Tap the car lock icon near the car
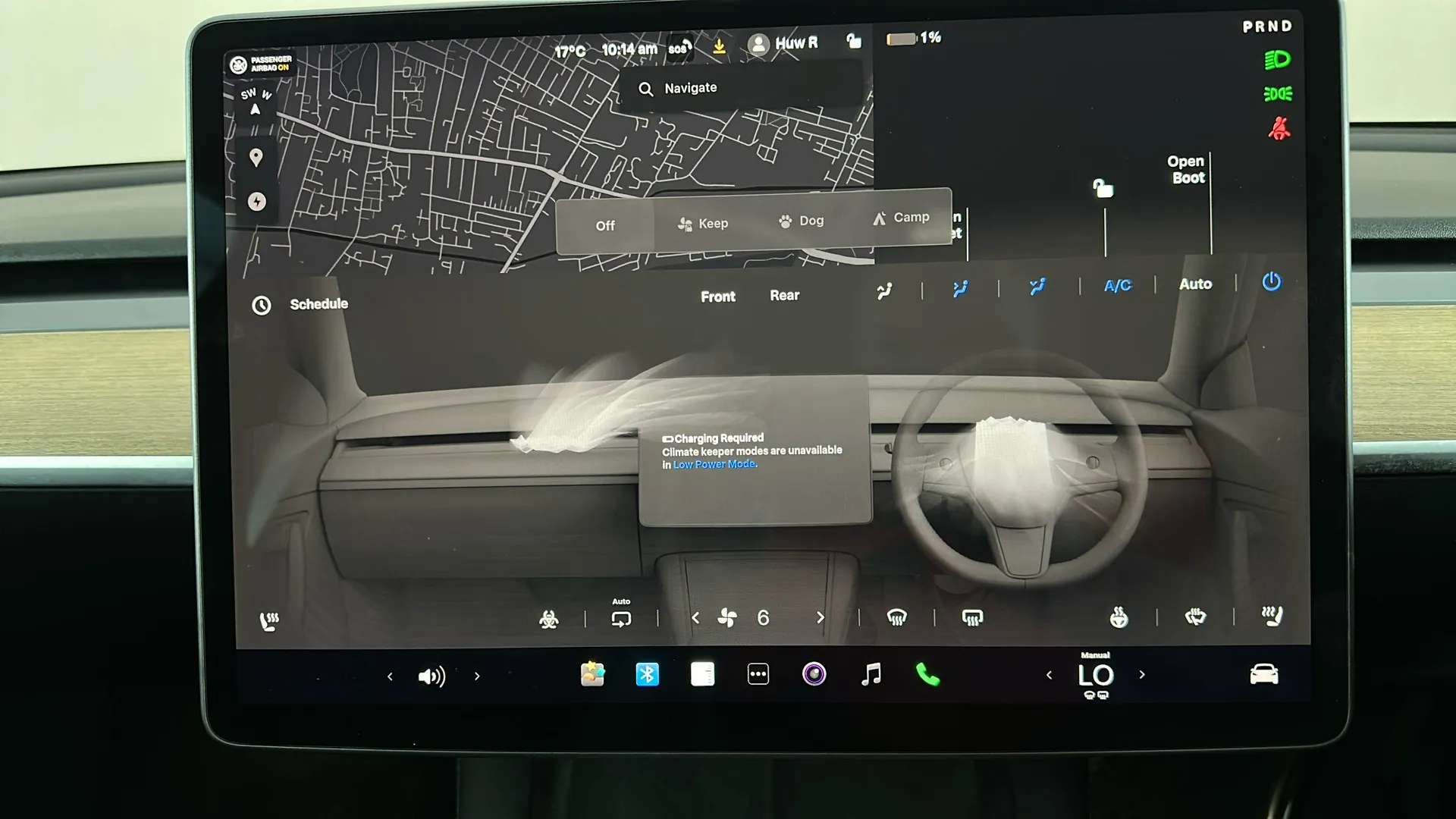 pos(1103,188)
